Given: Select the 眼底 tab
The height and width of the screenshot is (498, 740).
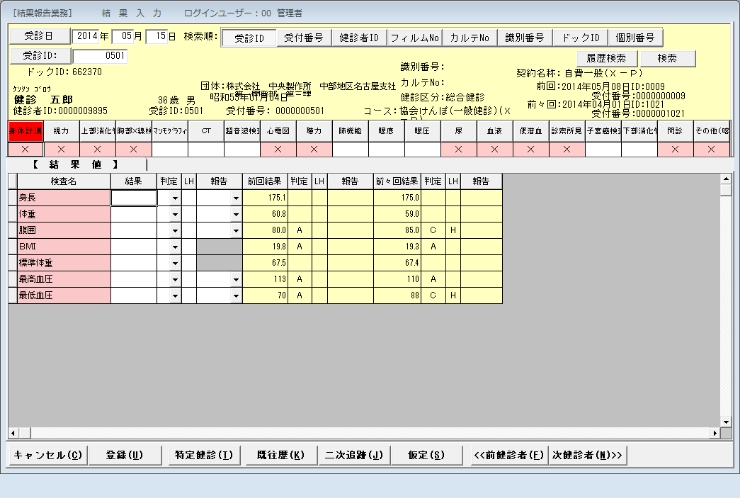Looking at the screenshot, I should (x=387, y=131).
